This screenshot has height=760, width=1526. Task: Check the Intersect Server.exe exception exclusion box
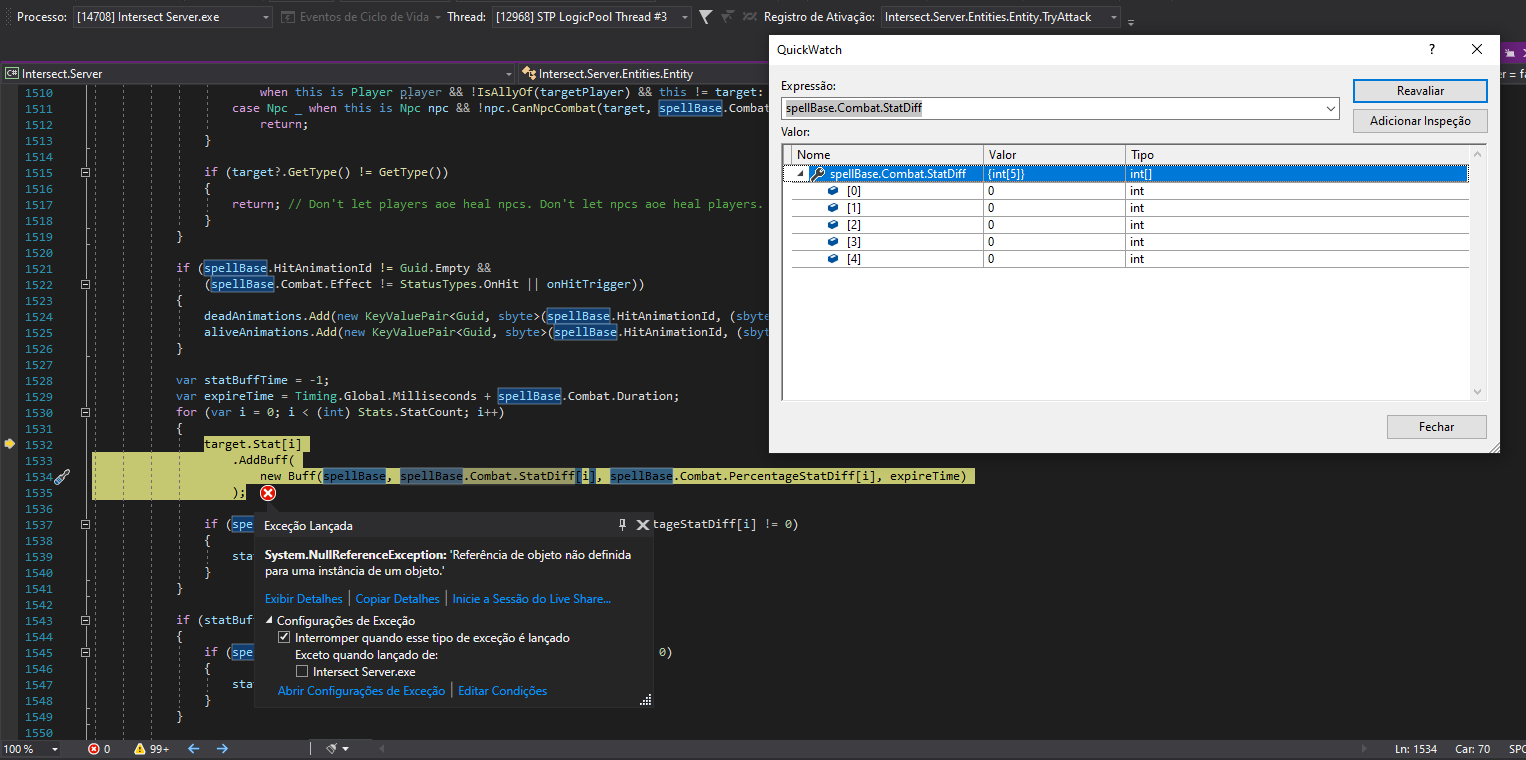[301, 671]
